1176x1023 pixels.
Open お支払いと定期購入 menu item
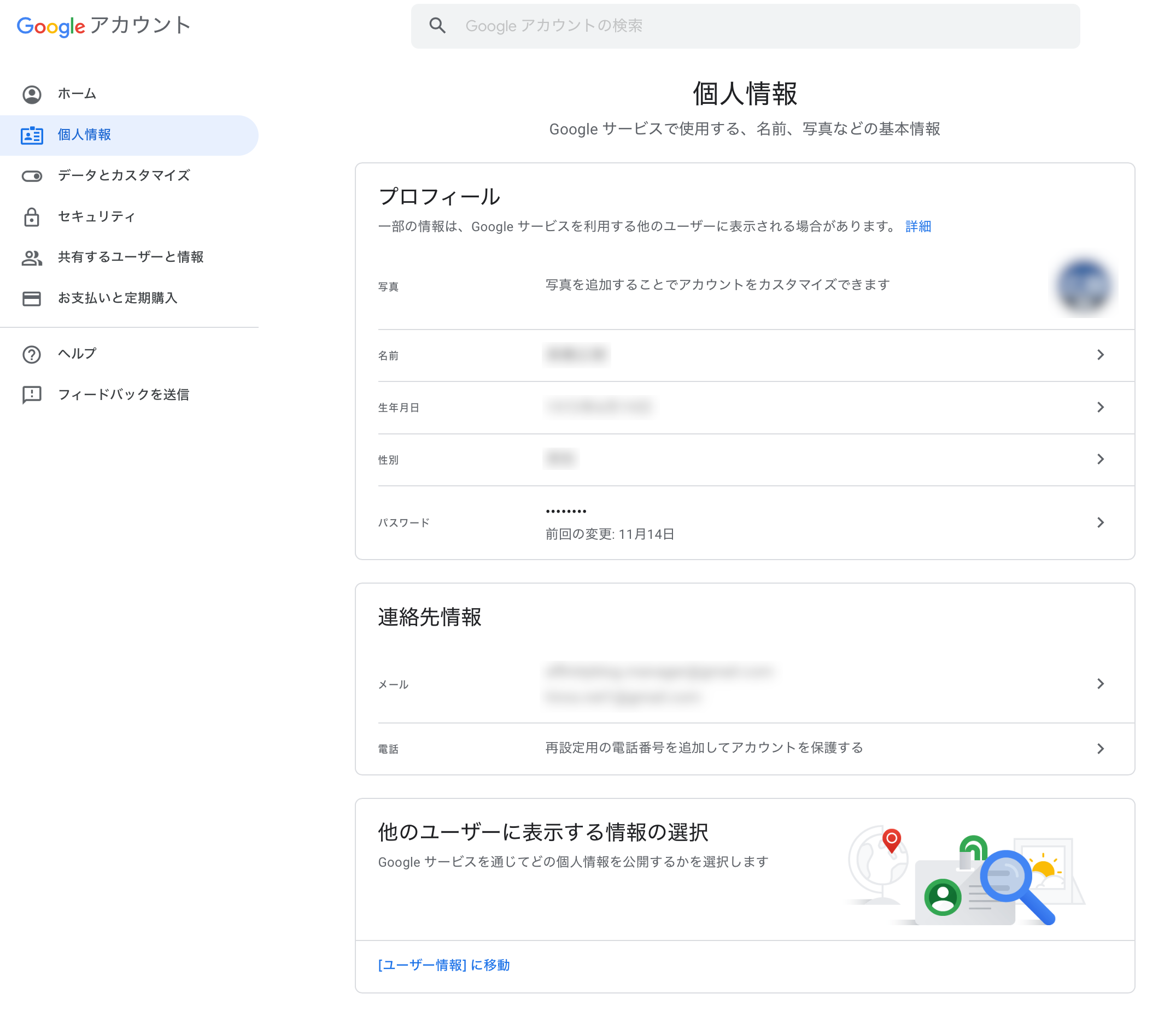118,298
